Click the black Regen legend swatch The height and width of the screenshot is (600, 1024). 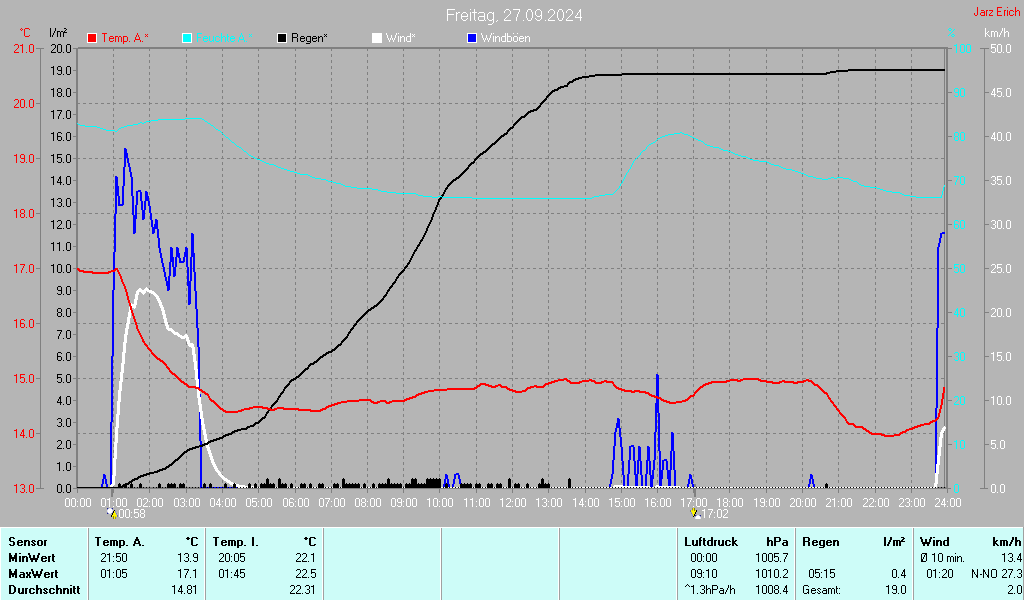pyautogui.click(x=282, y=39)
